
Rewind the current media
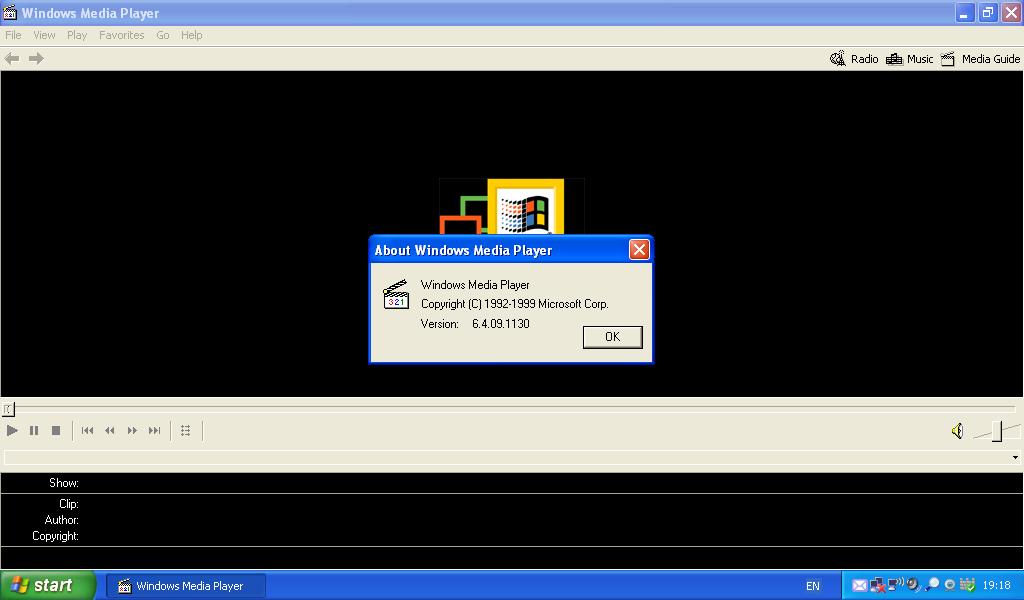(x=110, y=430)
